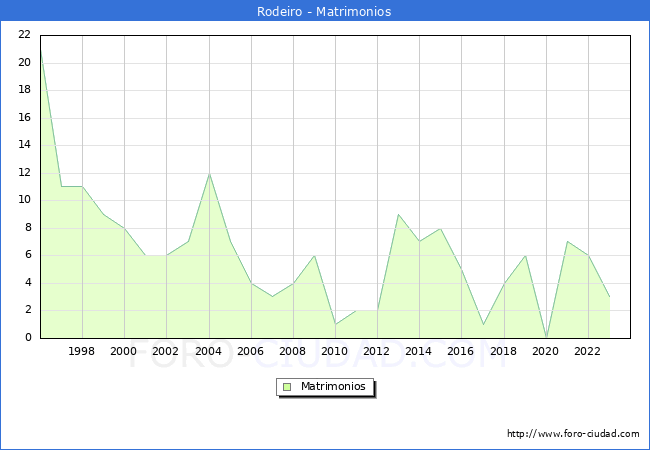This screenshot has width=650, height=450.
Task: Click the x-axis label 2016
Action: pyautogui.click(x=461, y=351)
